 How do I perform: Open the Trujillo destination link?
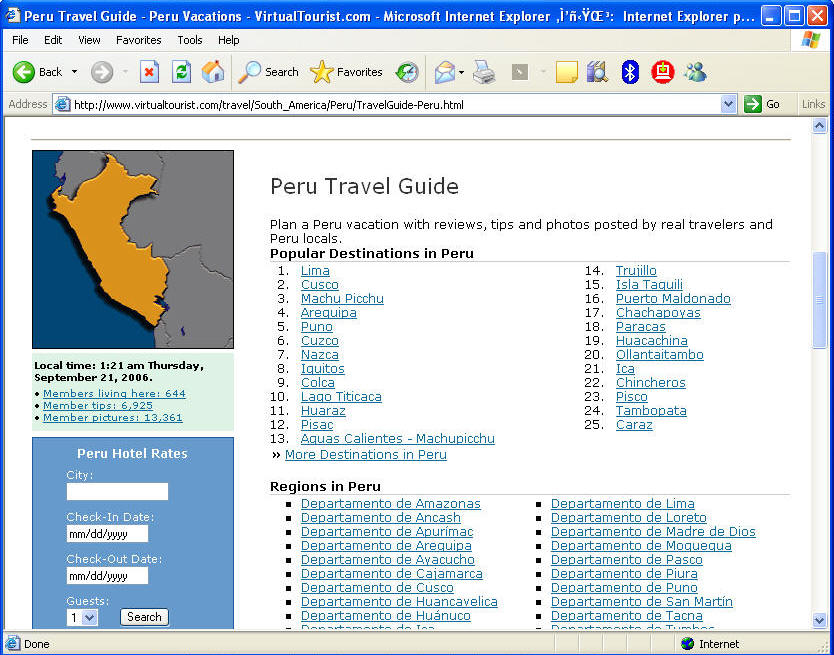pos(636,270)
